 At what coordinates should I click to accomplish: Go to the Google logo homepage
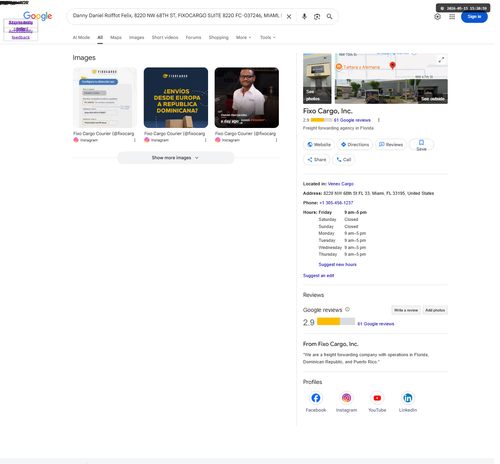tap(38, 16)
